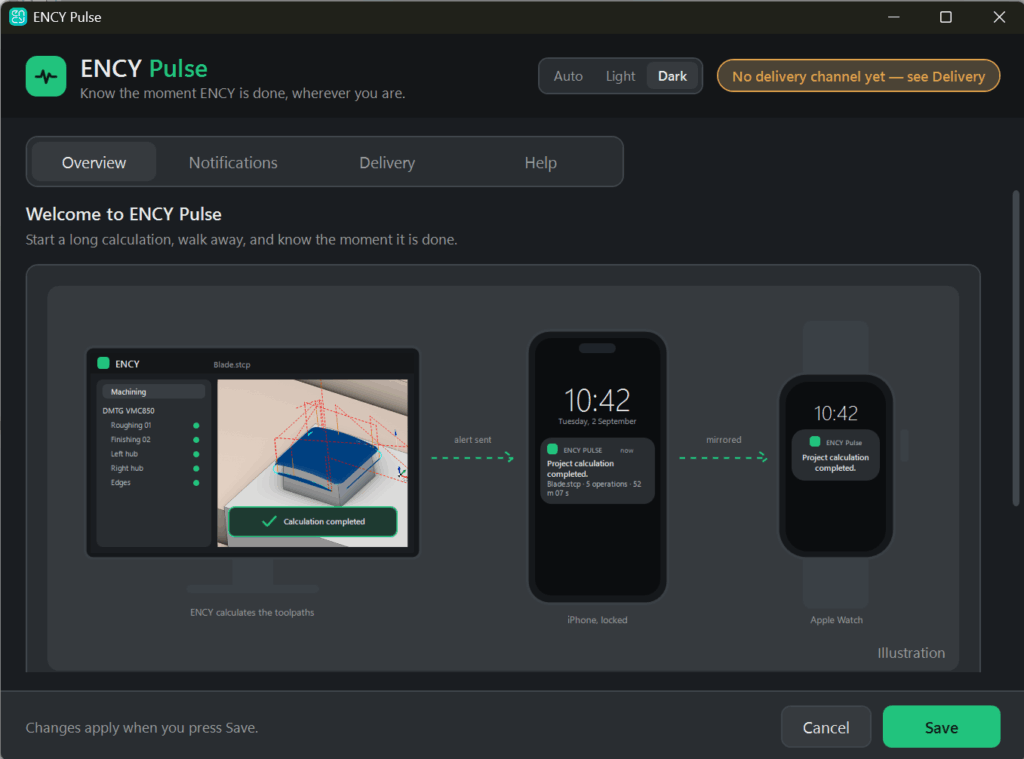Click the green dot beside Left hub
Screen dimensions: 1024x759
pyautogui.click(x=196, y=454)
